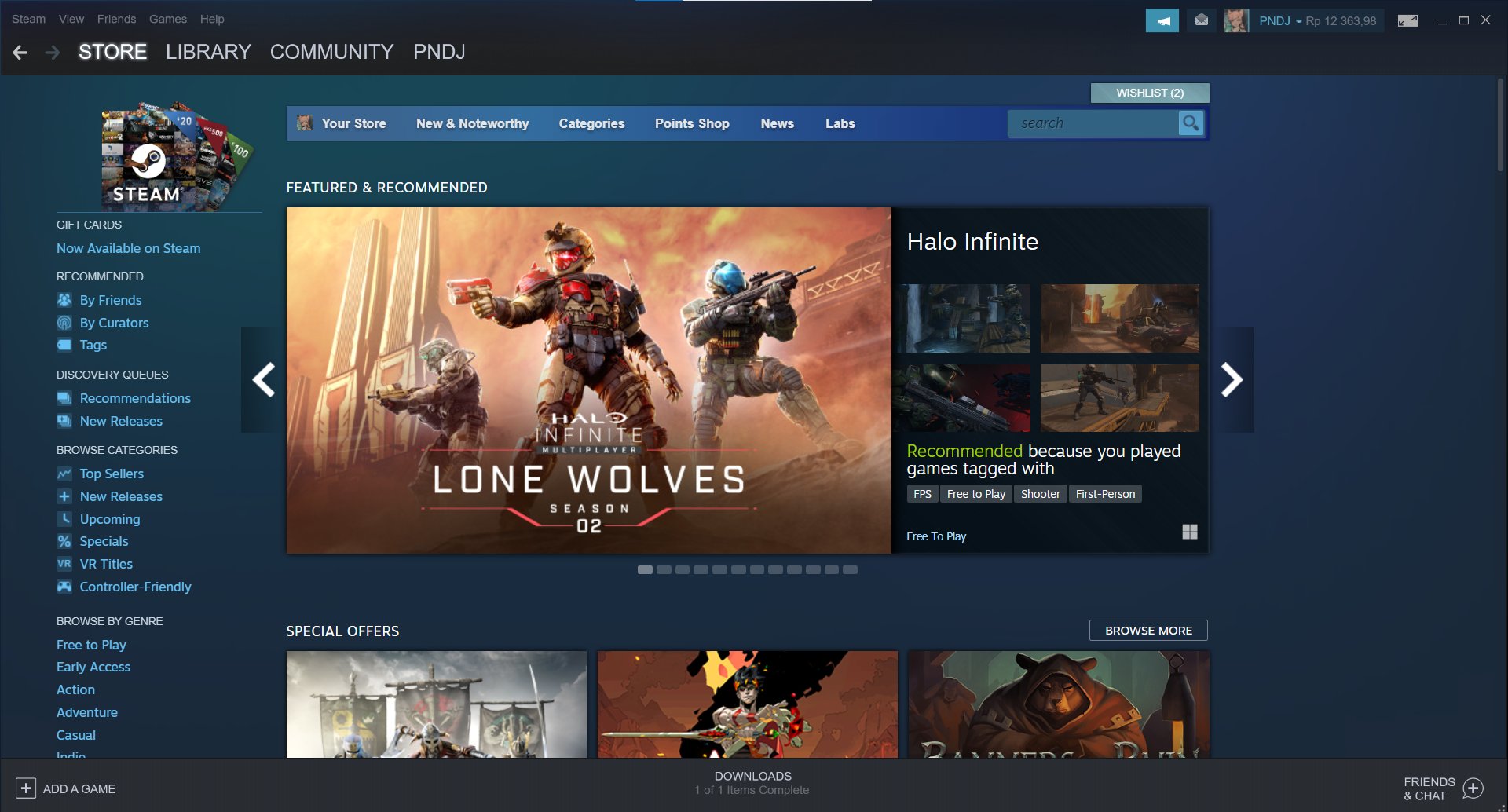This screenshot has width=1508, height=812.
Task: Browse the Early Access genre
Action: click(x=93, y=667)
